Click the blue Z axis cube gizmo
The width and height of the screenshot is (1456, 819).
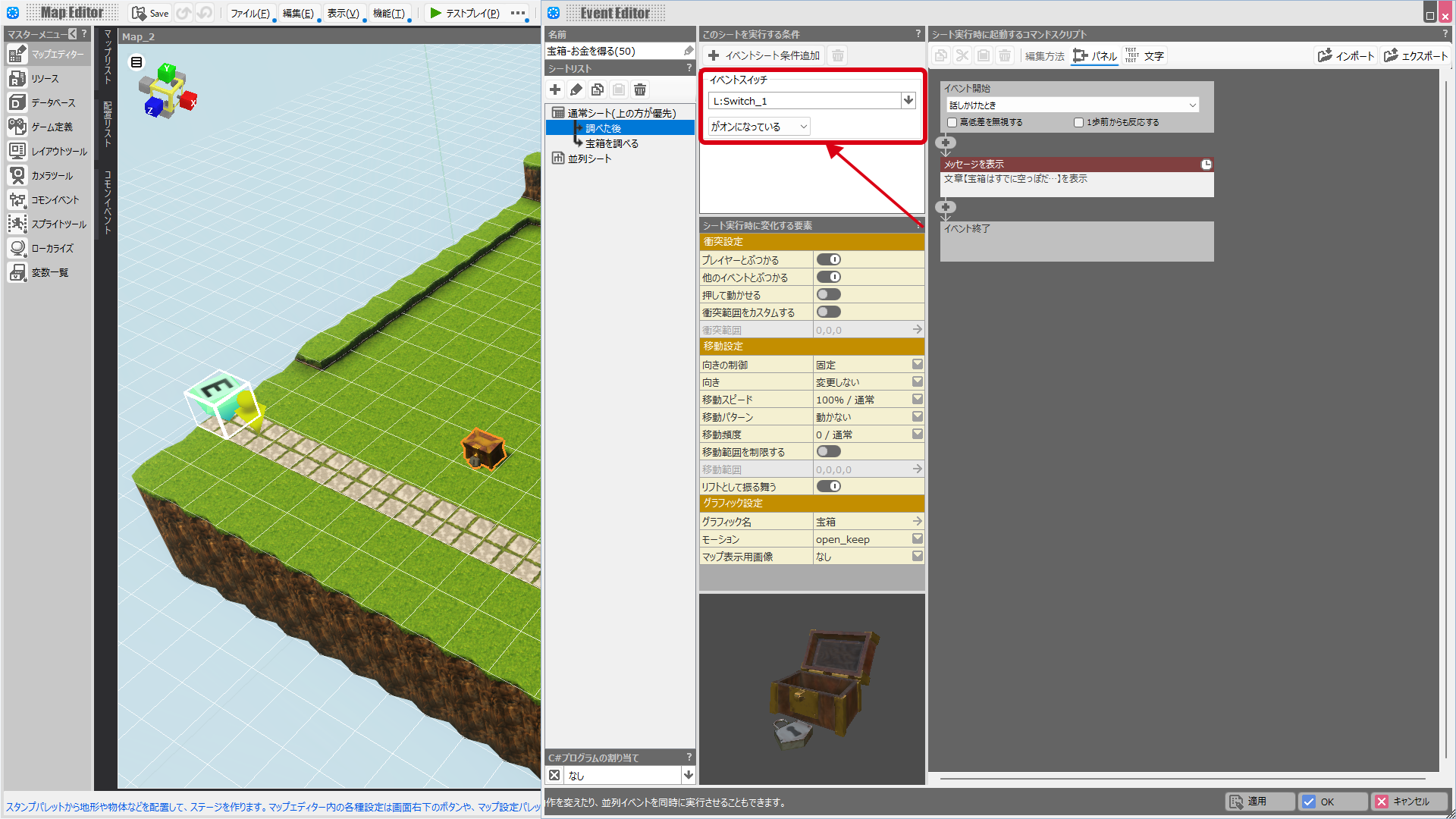point(154,108)
